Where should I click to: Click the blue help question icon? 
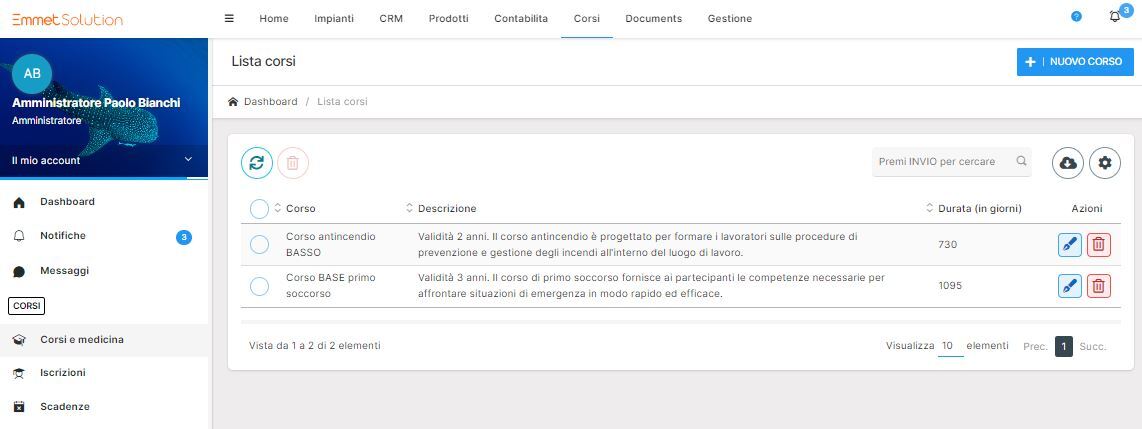click(x=1076, y=18)
